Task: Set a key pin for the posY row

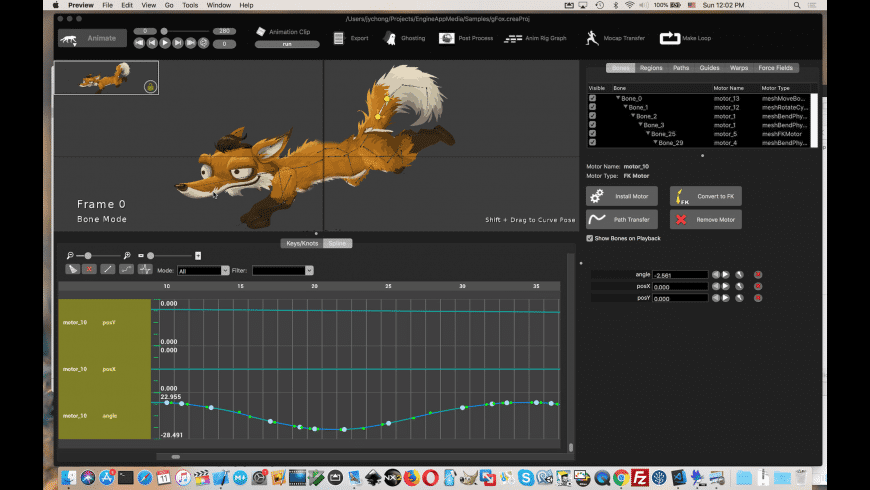Action: click(x=739, y=298)
